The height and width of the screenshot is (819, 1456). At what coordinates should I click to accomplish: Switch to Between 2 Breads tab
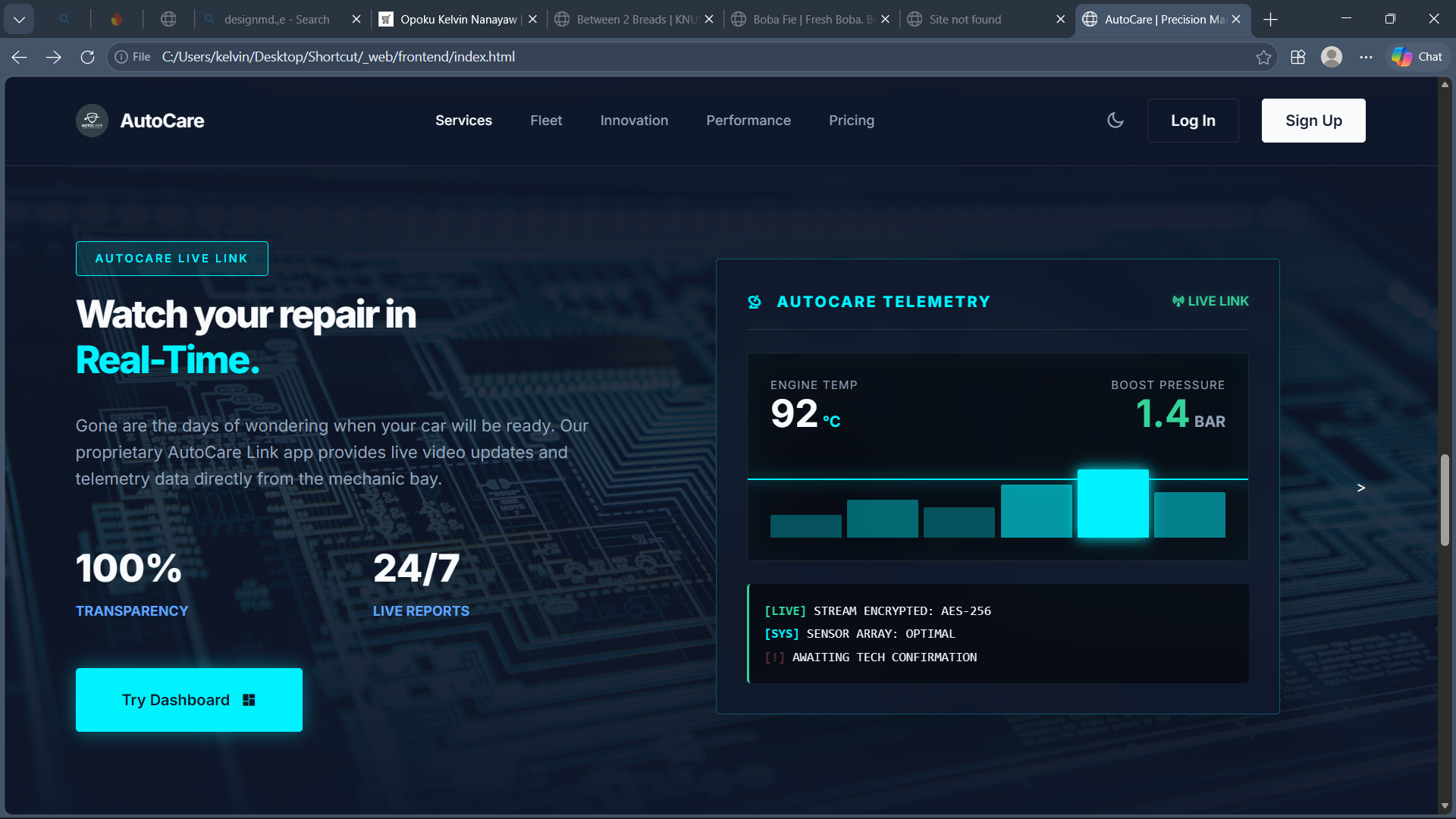[635, 20]
